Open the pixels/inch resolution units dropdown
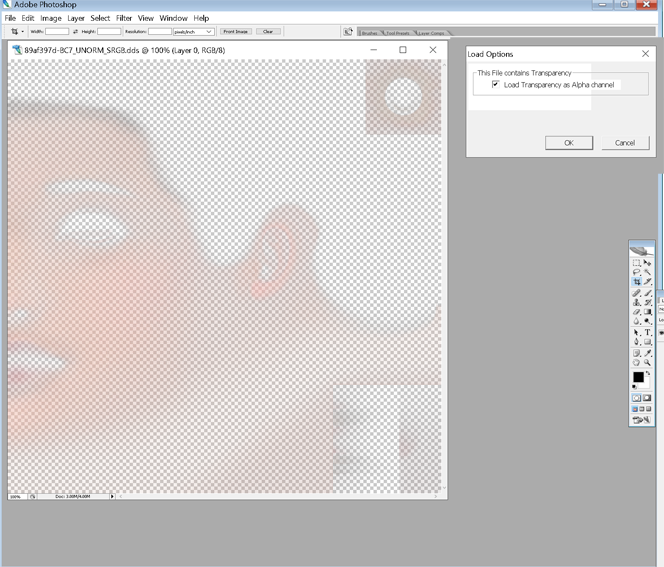Screen dimensions: 664x567 [x=193, y=32]
